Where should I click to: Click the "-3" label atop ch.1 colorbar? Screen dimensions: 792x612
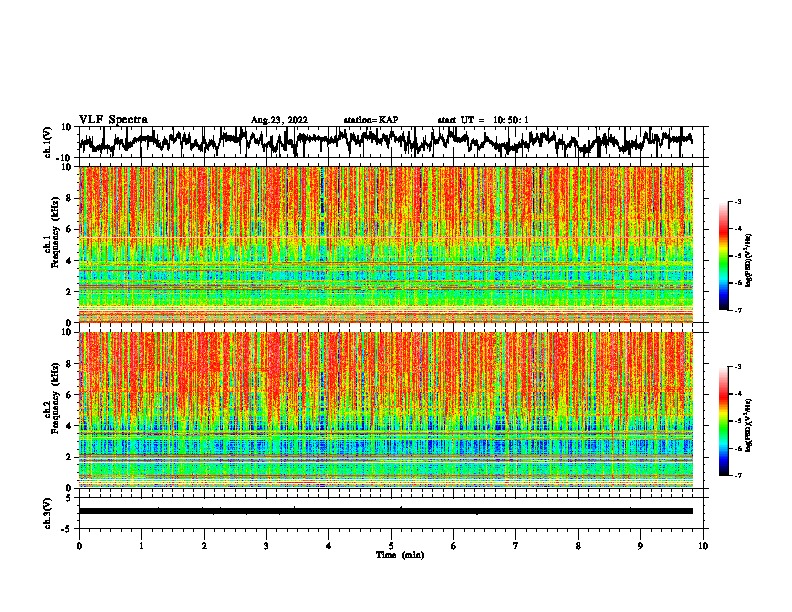pyautogui.click(x=738, y=201)
